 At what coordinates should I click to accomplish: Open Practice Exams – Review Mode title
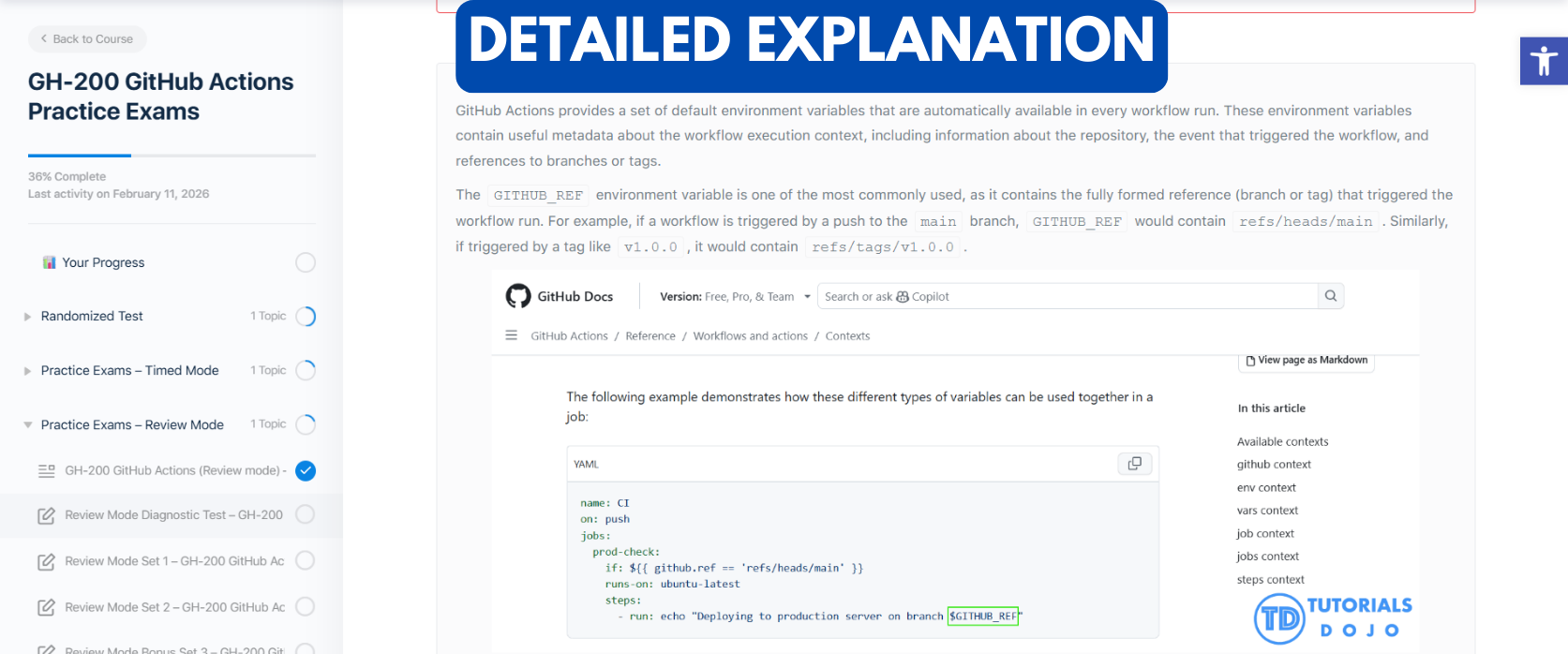pos(132,424)
